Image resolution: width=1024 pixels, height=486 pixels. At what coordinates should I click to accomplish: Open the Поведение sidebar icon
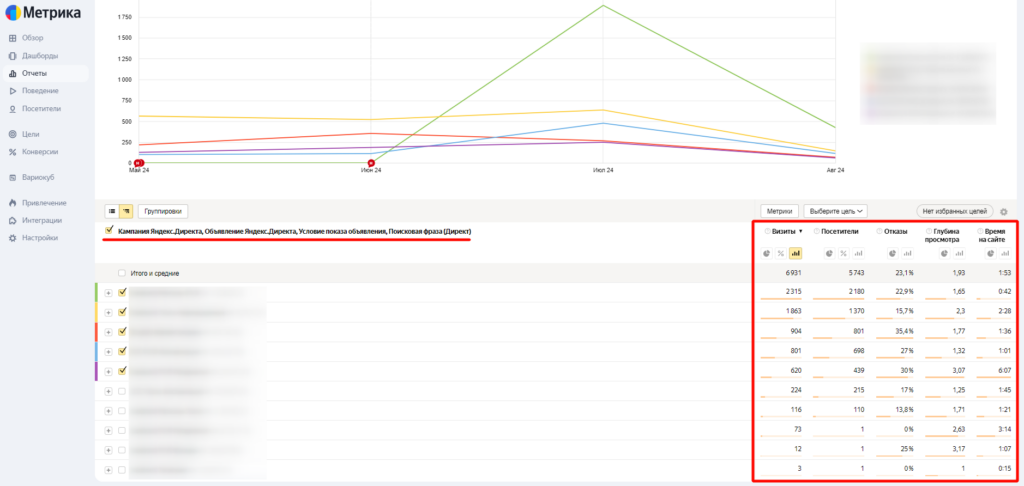click(x=12, y=91)
